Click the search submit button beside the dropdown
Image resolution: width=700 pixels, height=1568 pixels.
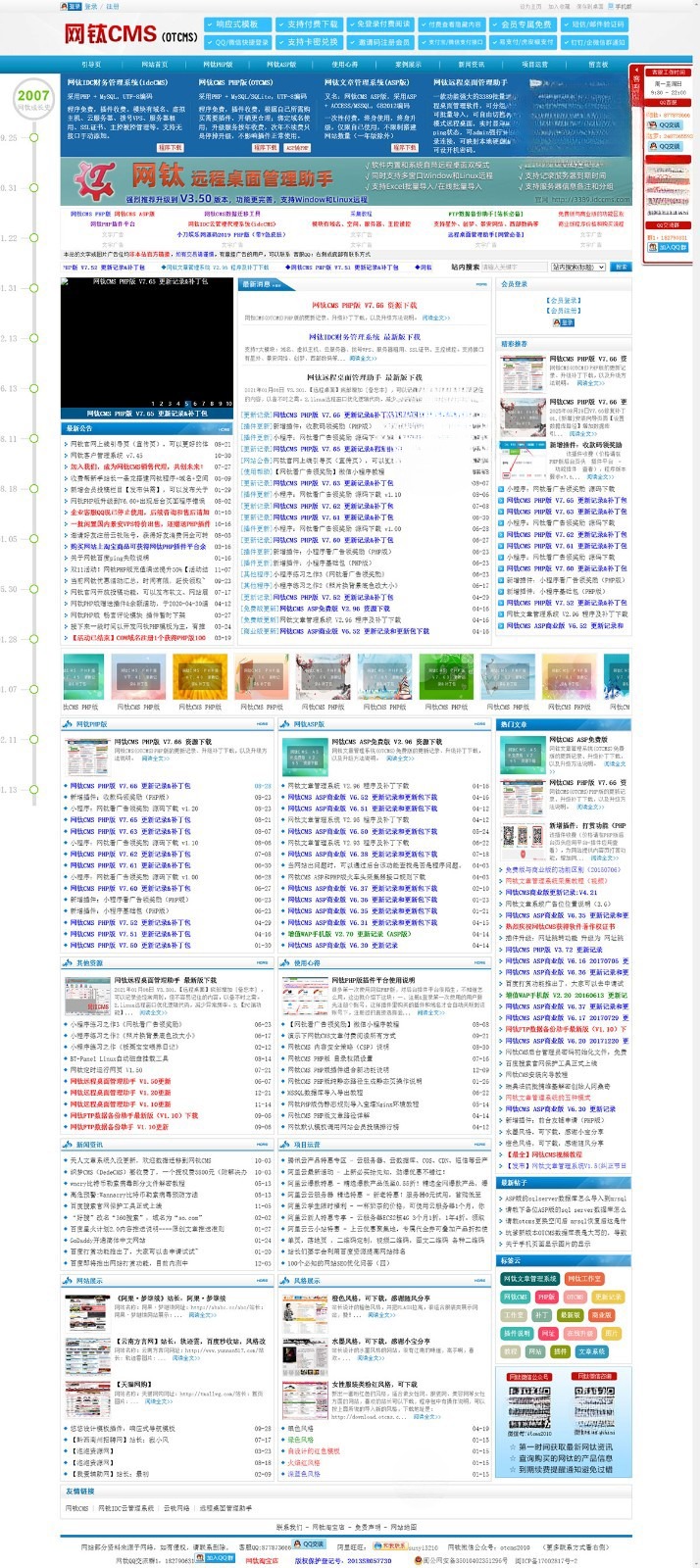[620, 267]
